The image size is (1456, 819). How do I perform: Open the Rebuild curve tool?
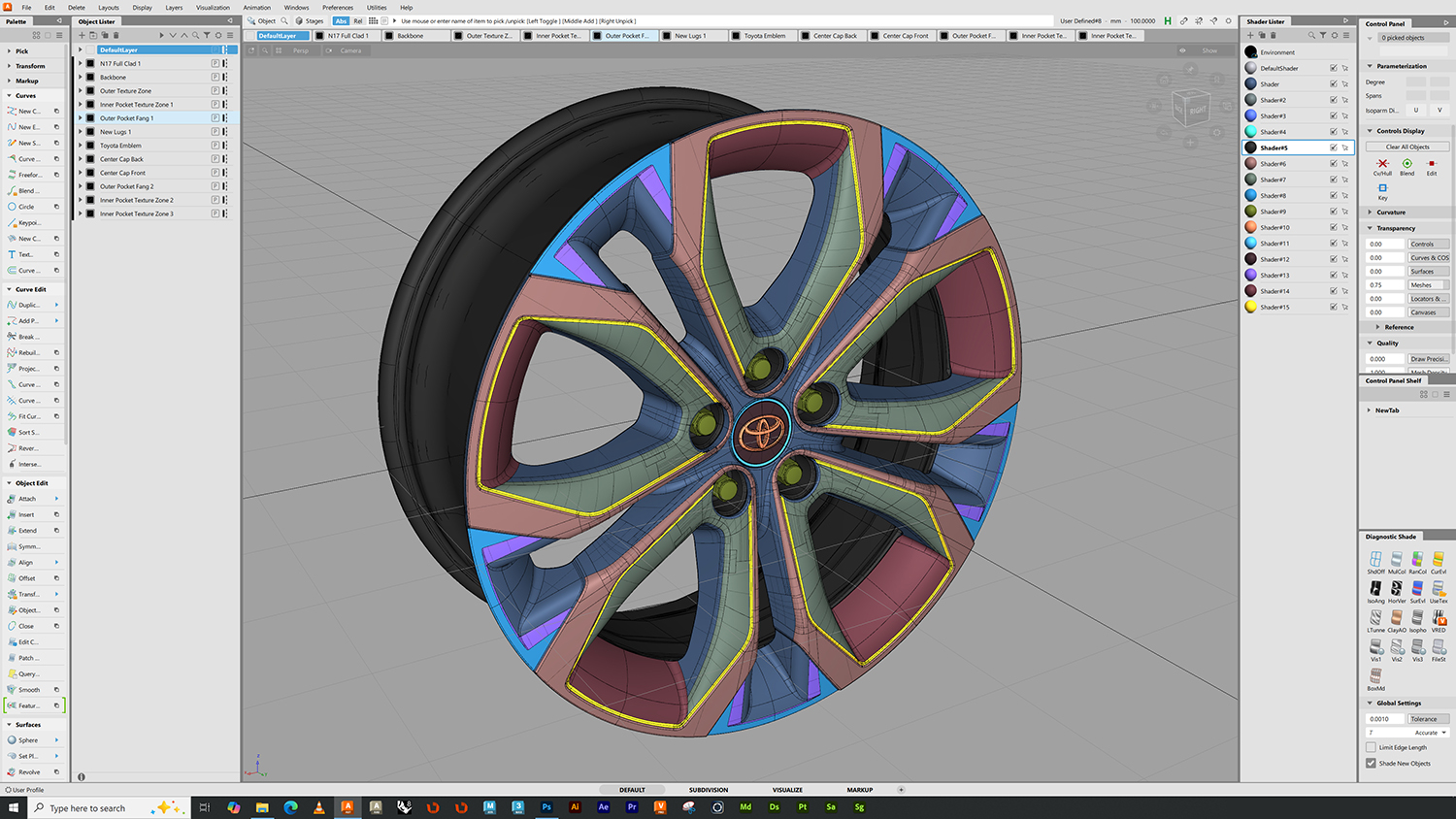coord(26,352)
